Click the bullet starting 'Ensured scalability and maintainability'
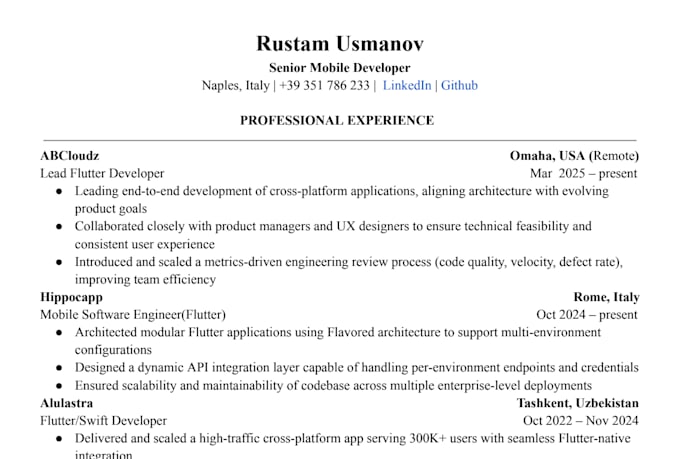The height and width of the screenshot is (459, 680). 333,385
